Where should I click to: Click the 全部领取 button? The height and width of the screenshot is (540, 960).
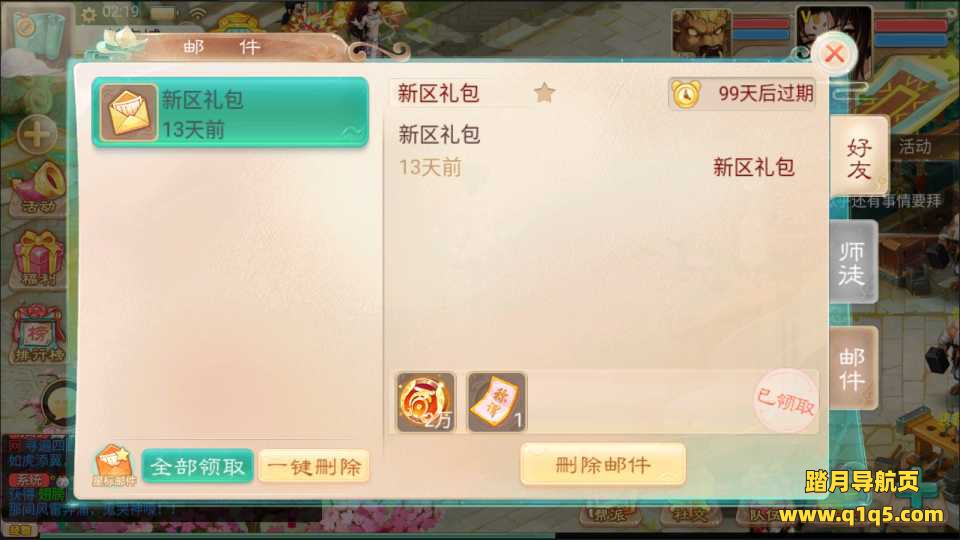197,467
